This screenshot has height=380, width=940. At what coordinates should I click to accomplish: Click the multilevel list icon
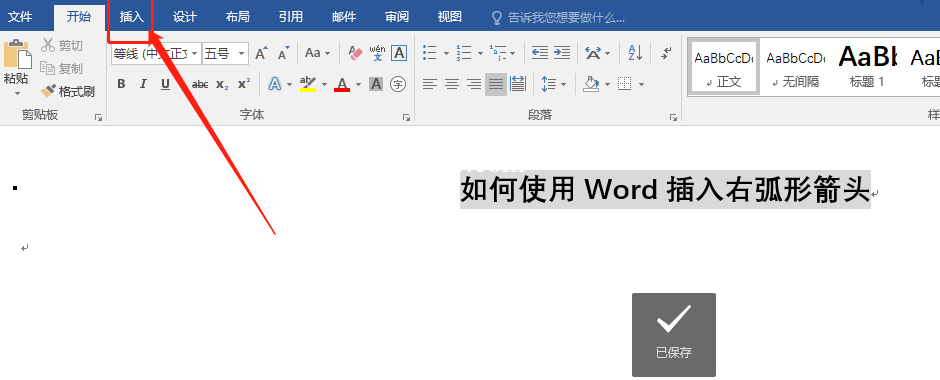[498, 53]
